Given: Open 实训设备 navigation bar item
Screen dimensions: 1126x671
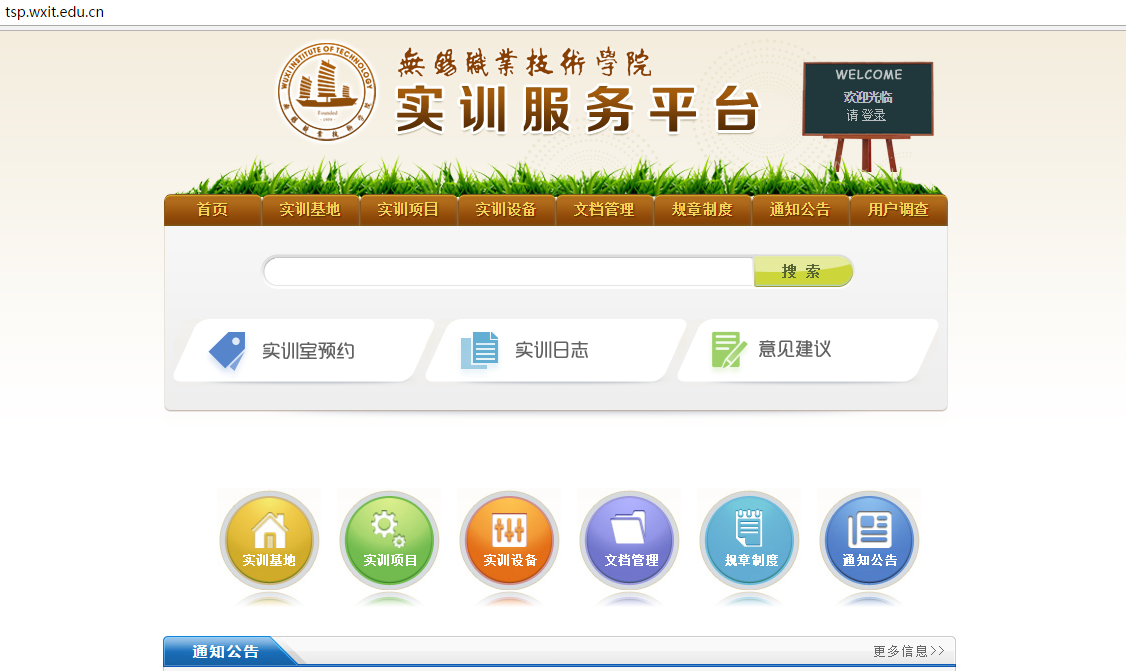Looking at the screenshot, I should pyautogui.click(x=506, y=210).
